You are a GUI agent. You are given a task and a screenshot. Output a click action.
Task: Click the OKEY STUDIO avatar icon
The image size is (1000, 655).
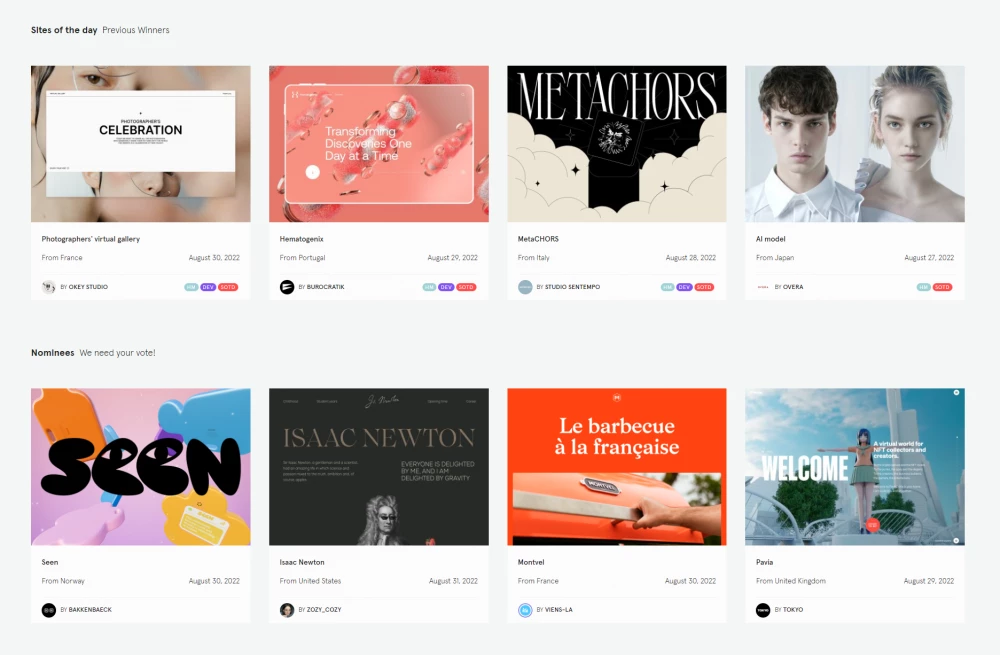coord(48,287)
